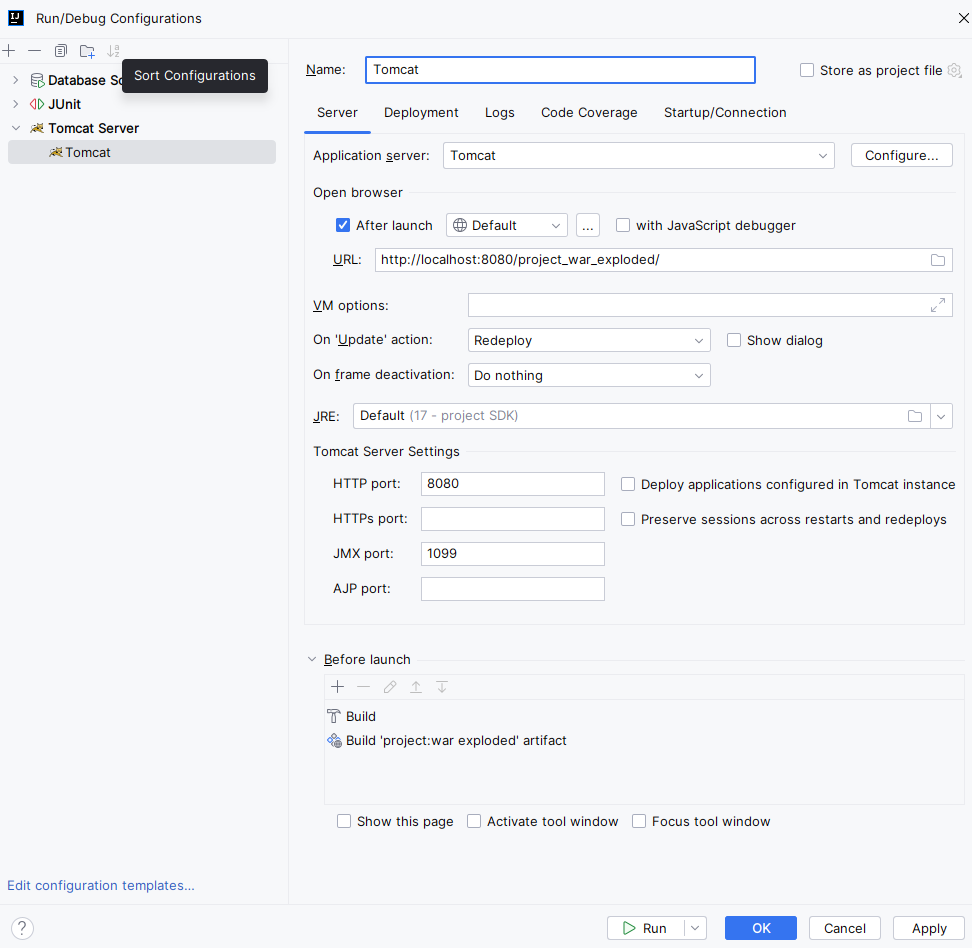972x948 pixels.
Task: Switch to the Deployment tab
Action: pyautogui.click(x=421, y=113)
